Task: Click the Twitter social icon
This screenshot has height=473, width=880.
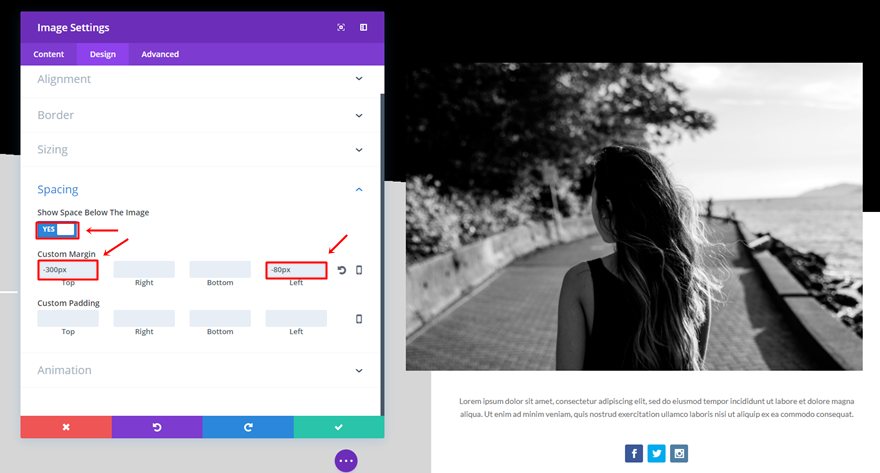Action: click(657, 453)
